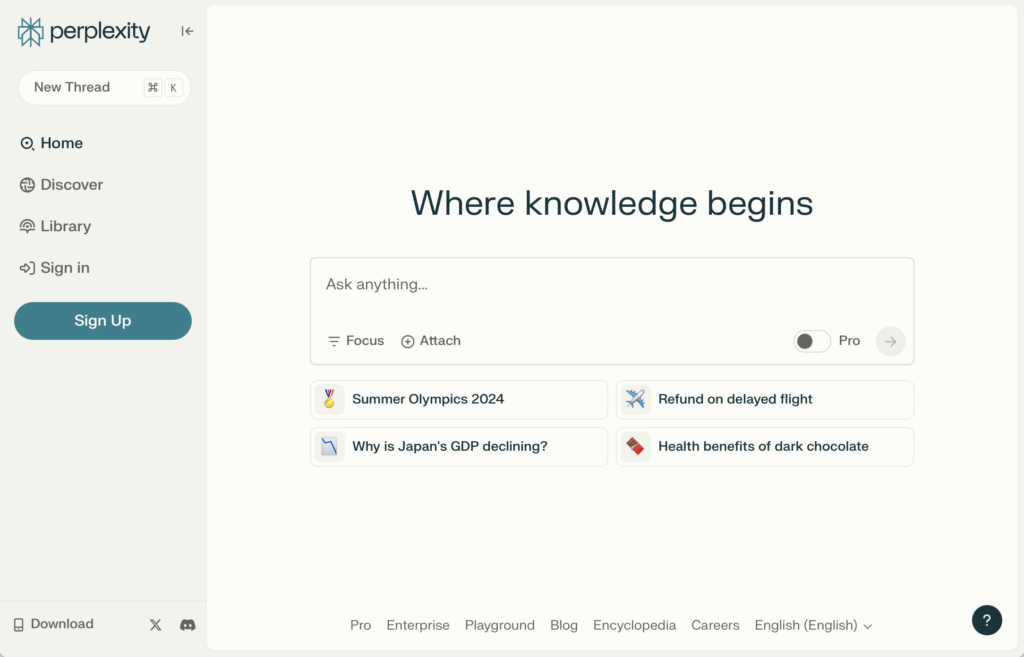Focus the Ask anything input field
The image size is (1024, 657).
(x=612, y=285)
